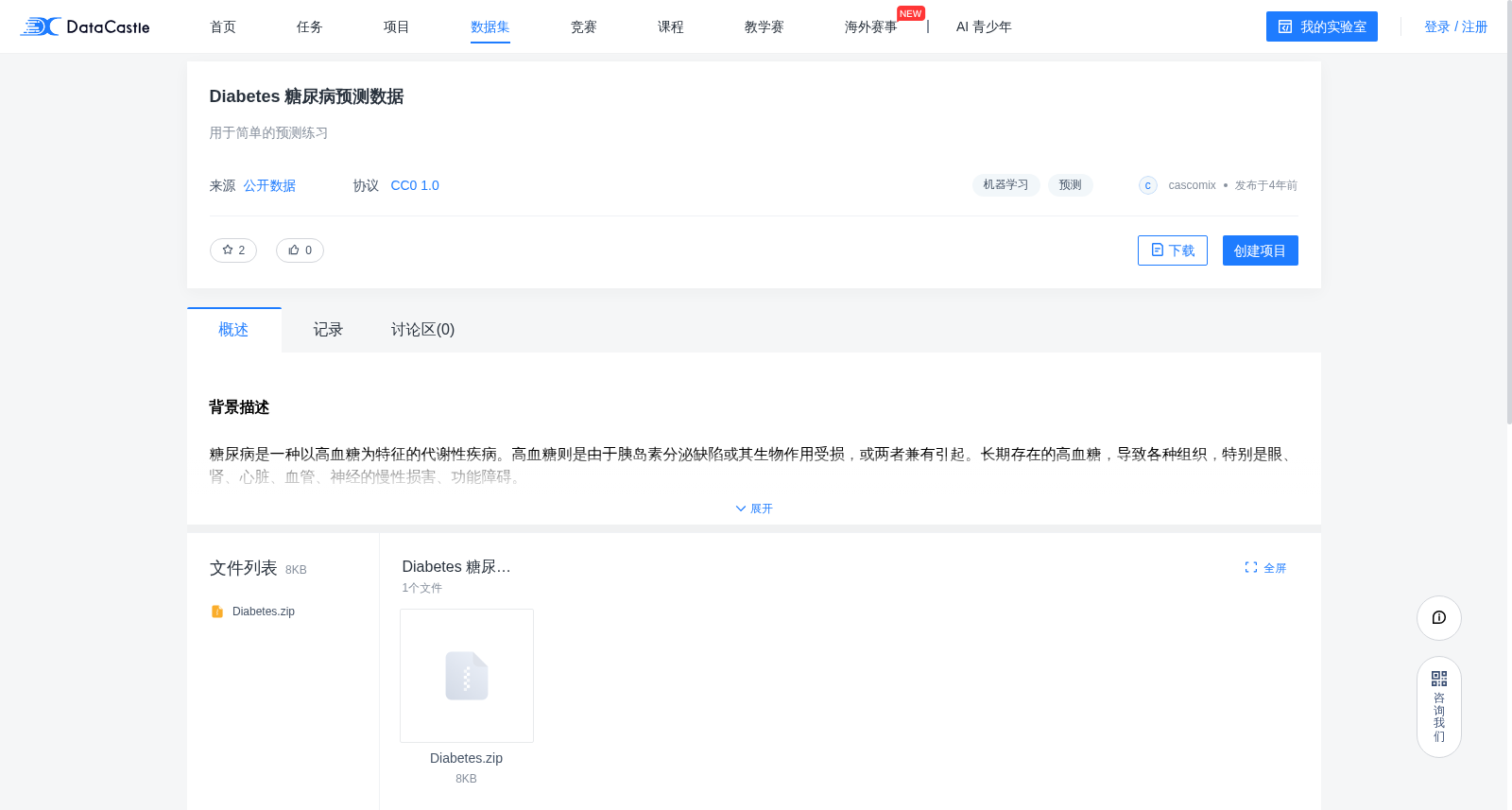Expand the background description with 展开
Image resolution: width=1512 pixels, height=810 pixels.
pos(754,508)
